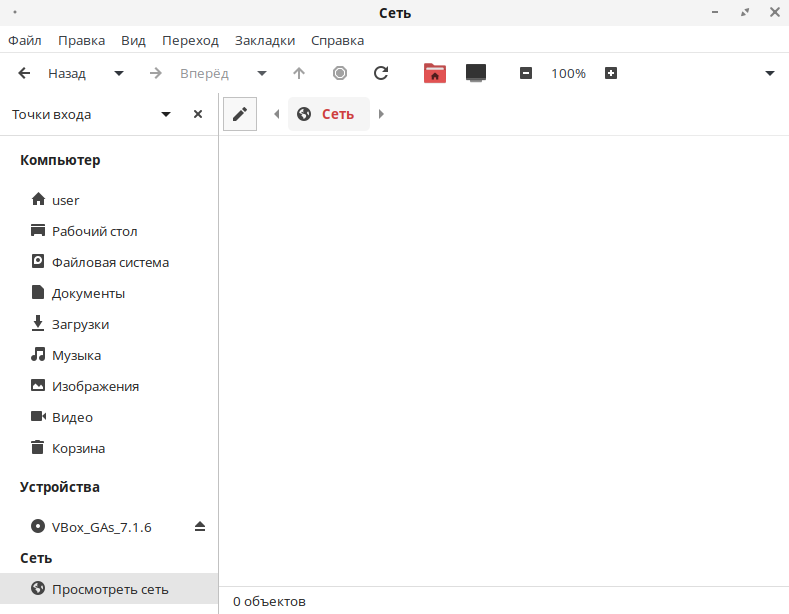Reload the current location

381,73
